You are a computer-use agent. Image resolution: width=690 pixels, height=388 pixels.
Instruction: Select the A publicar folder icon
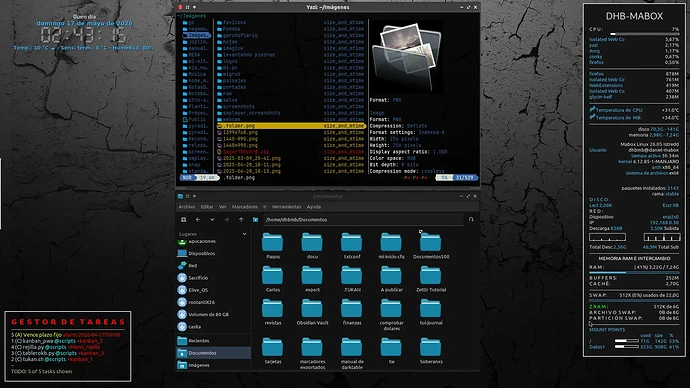(x=391, y=275)
